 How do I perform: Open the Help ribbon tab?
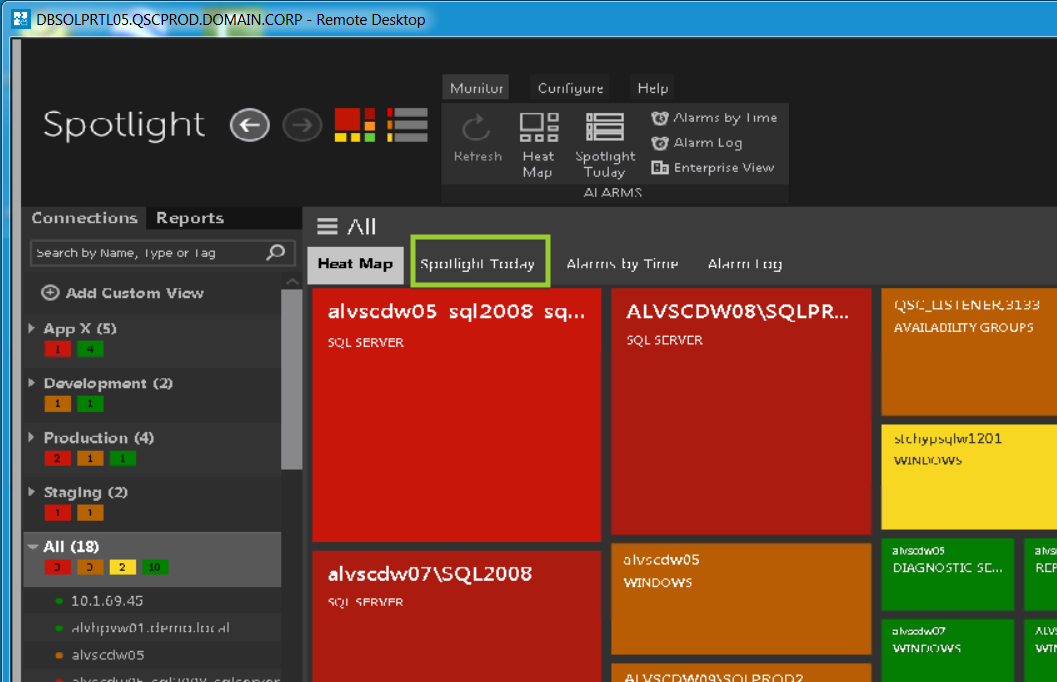(653, 88)
